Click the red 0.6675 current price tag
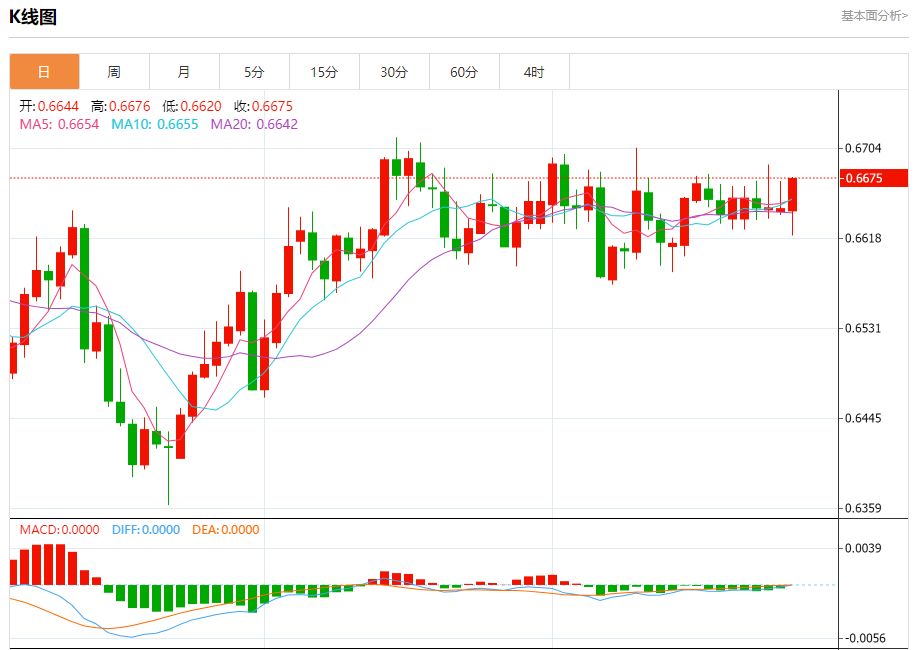Viewport: 917px width, 650px height. point(874,178)
